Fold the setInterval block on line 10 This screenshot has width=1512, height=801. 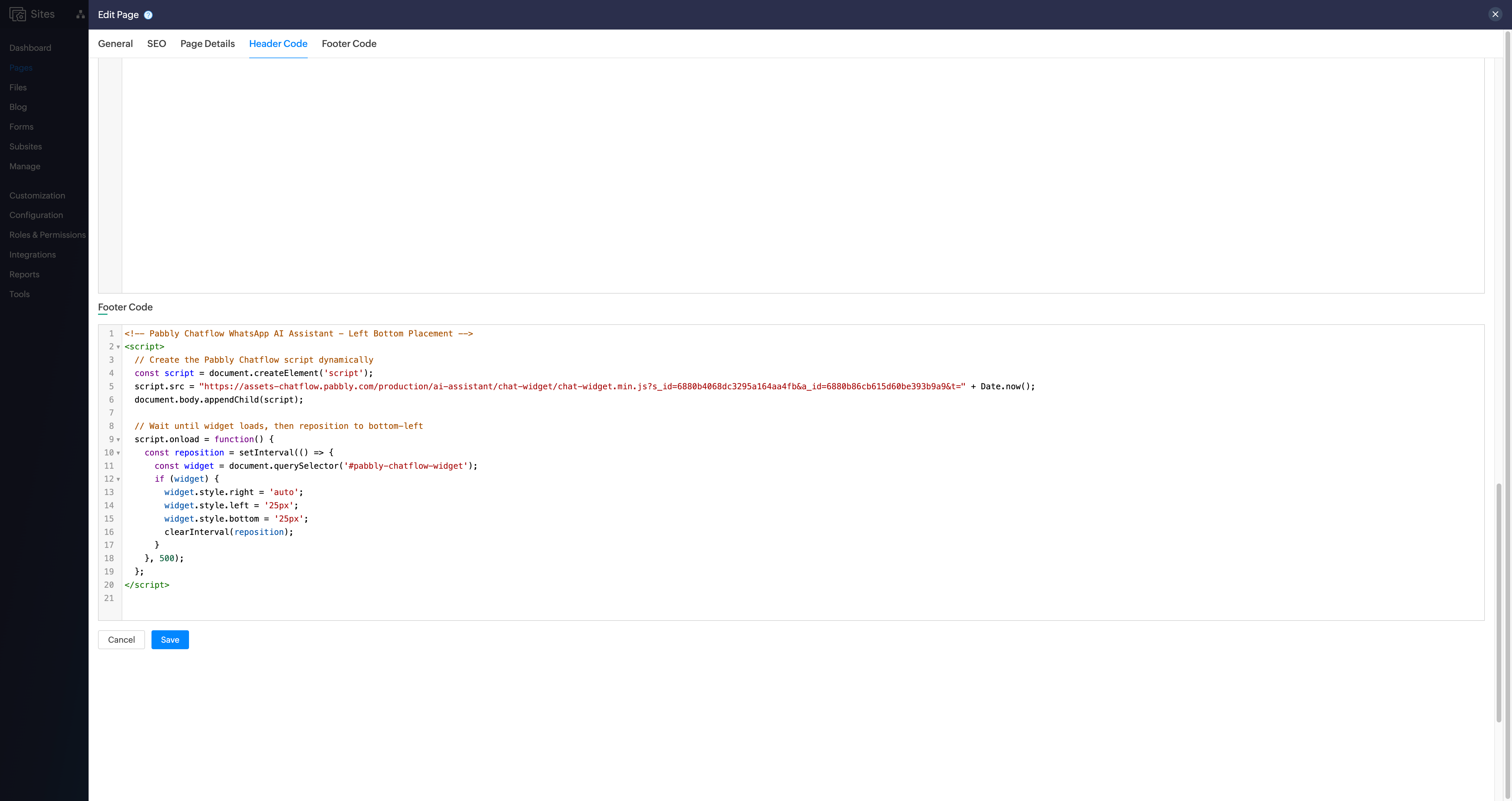point(118,453)
